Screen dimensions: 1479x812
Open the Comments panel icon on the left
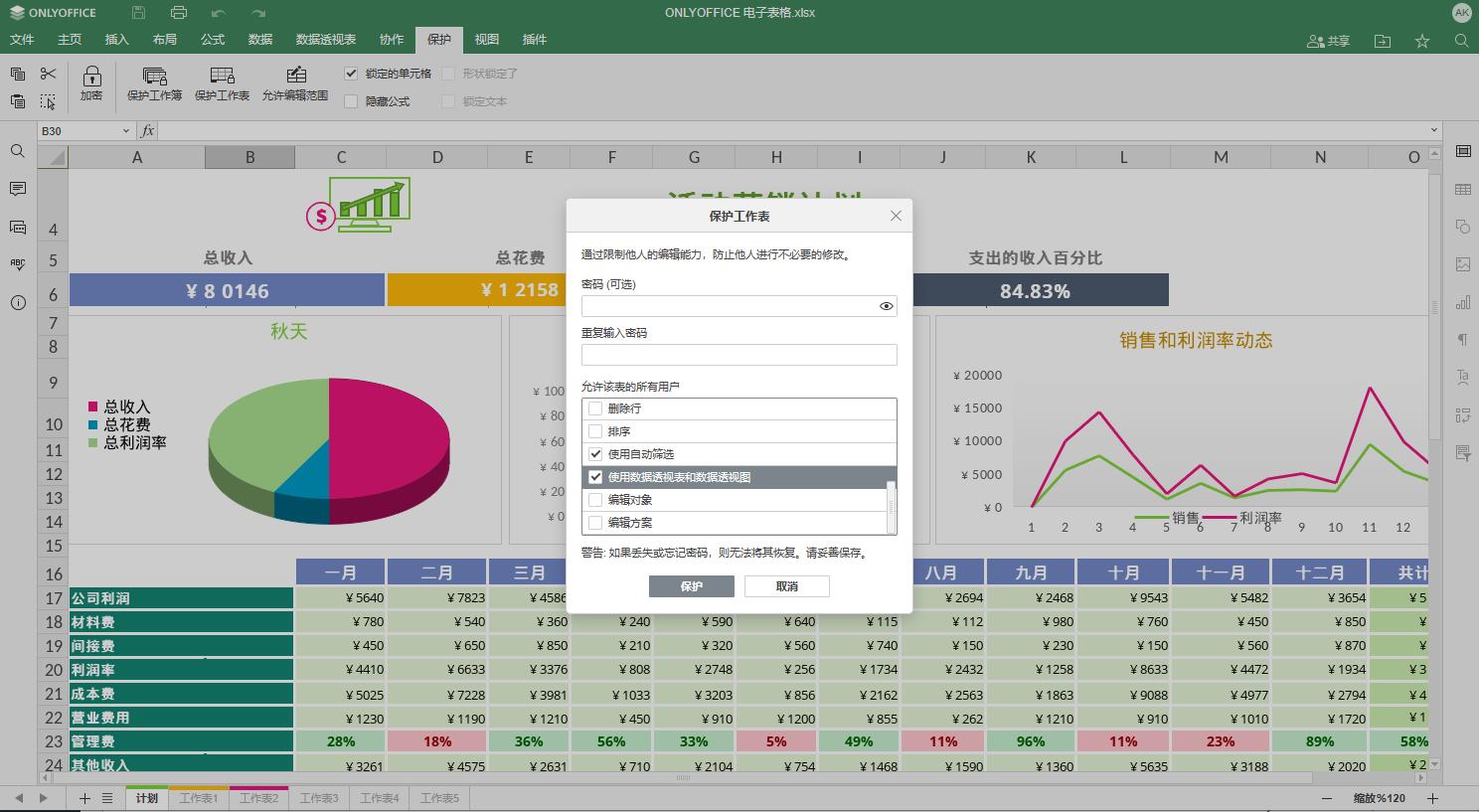coord(17,189)
